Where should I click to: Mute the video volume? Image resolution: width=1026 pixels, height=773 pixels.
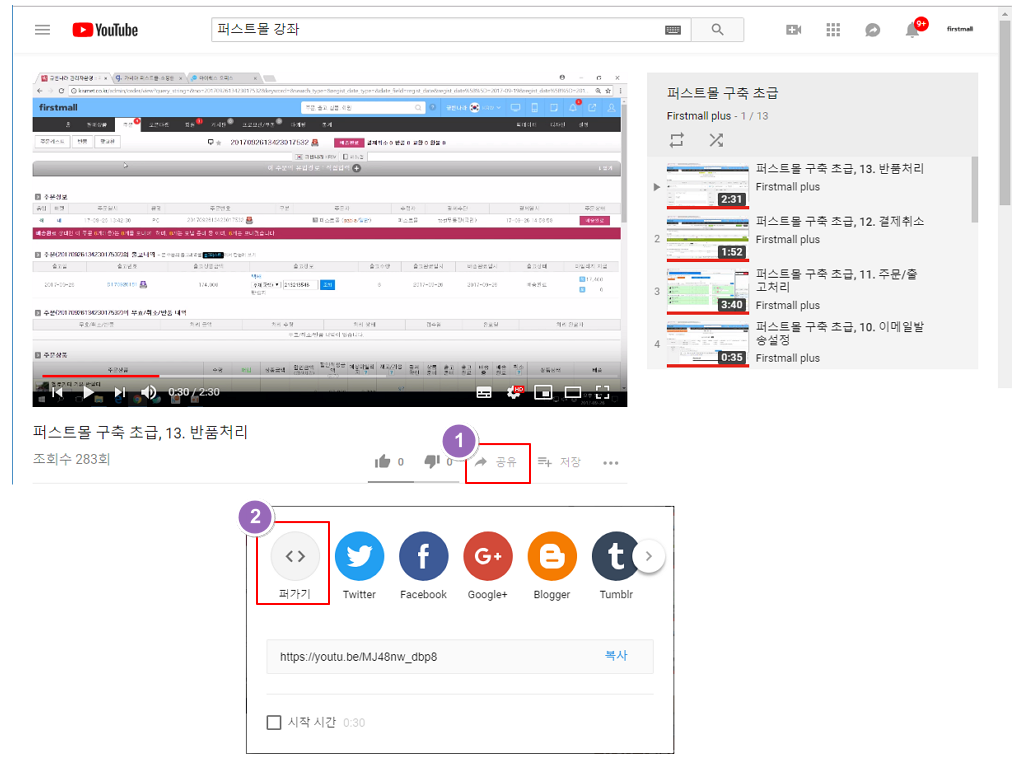[149, 392]
